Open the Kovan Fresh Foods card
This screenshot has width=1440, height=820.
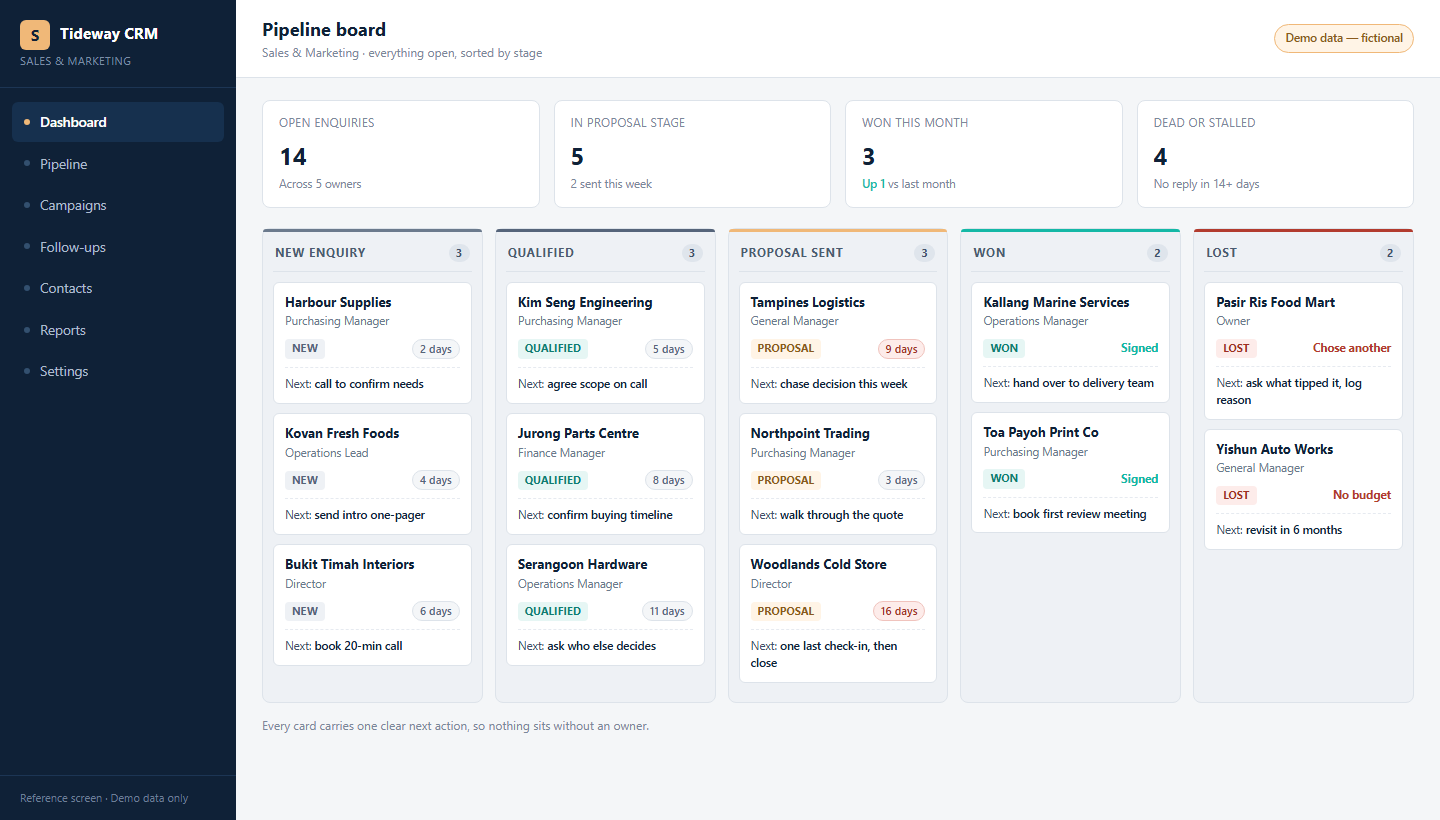coord(372,474)
